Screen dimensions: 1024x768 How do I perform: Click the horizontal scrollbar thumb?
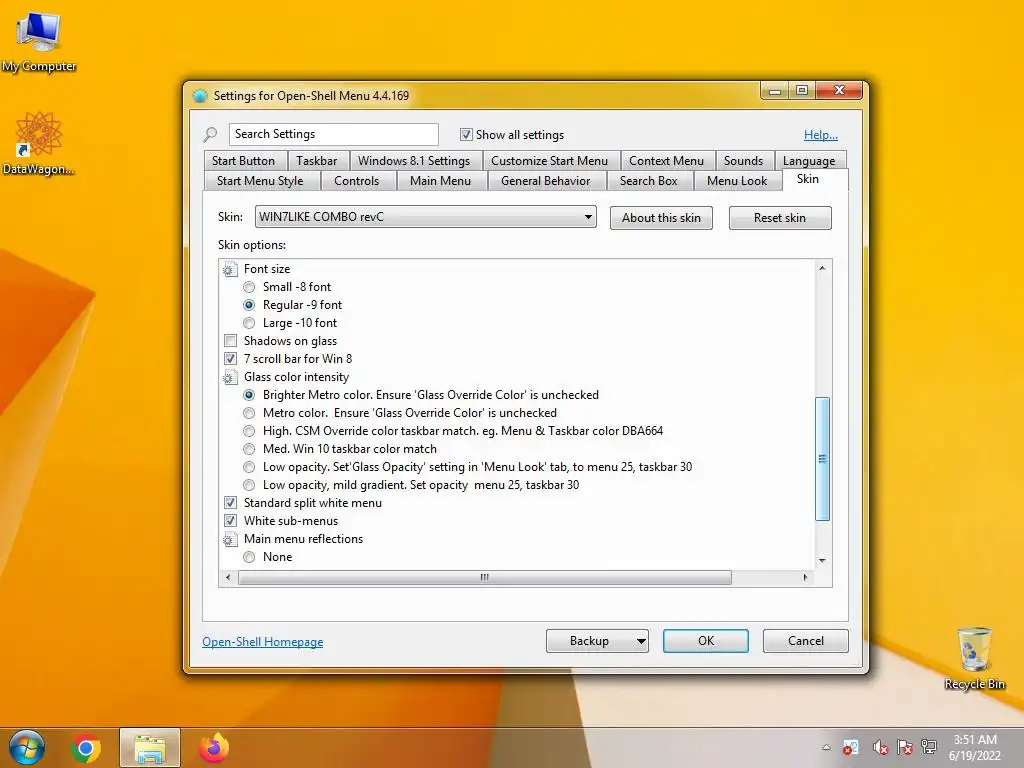[x=485, y=577]
